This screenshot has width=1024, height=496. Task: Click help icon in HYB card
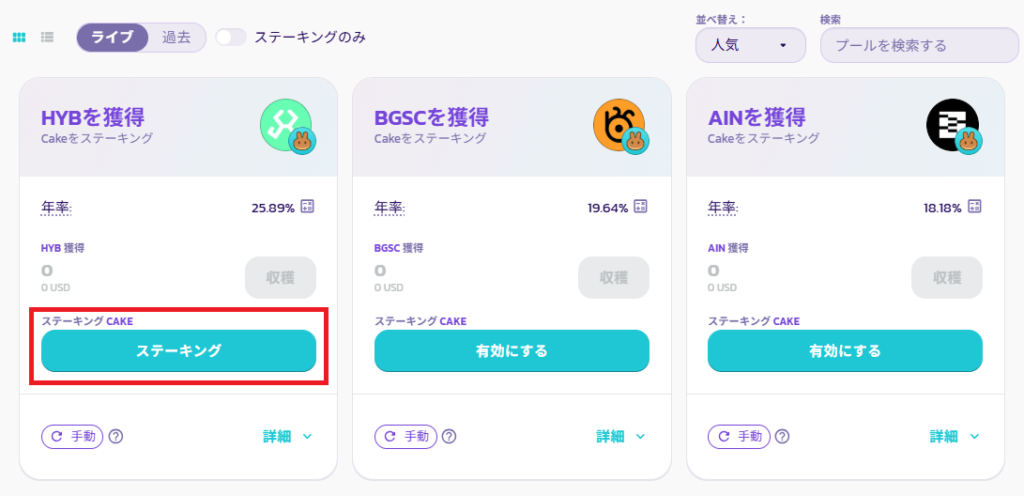[x=116, y=436]
